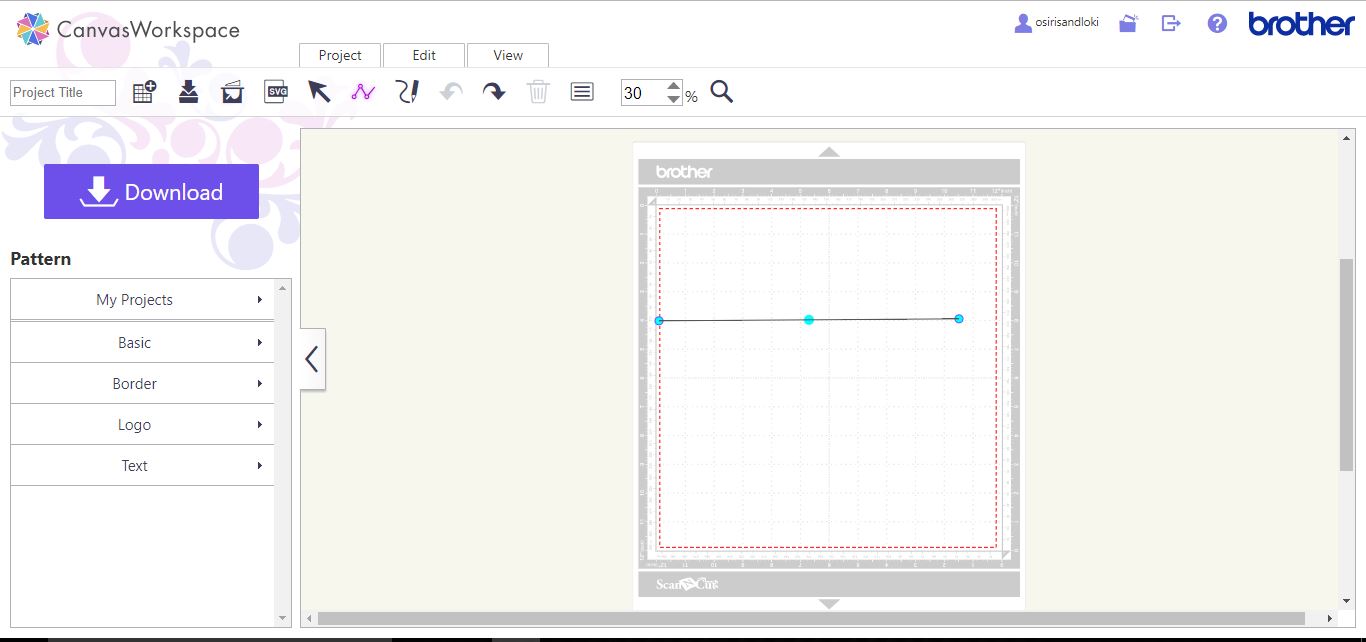Open the what's new notifications
1366x642 pixels.
click(1127, 22)
